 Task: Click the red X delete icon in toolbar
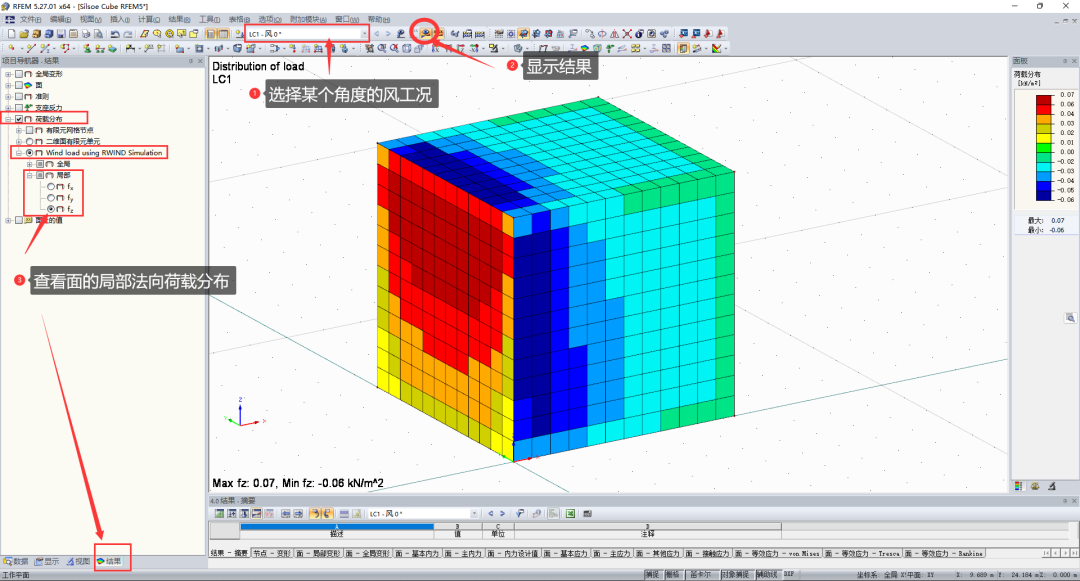(627, 34)
